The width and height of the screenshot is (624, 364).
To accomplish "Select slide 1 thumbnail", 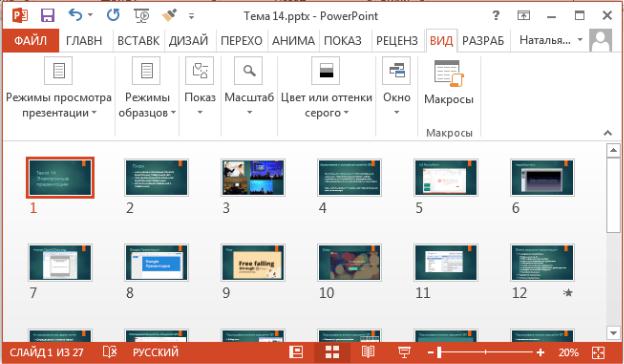I will pos(60,177).
